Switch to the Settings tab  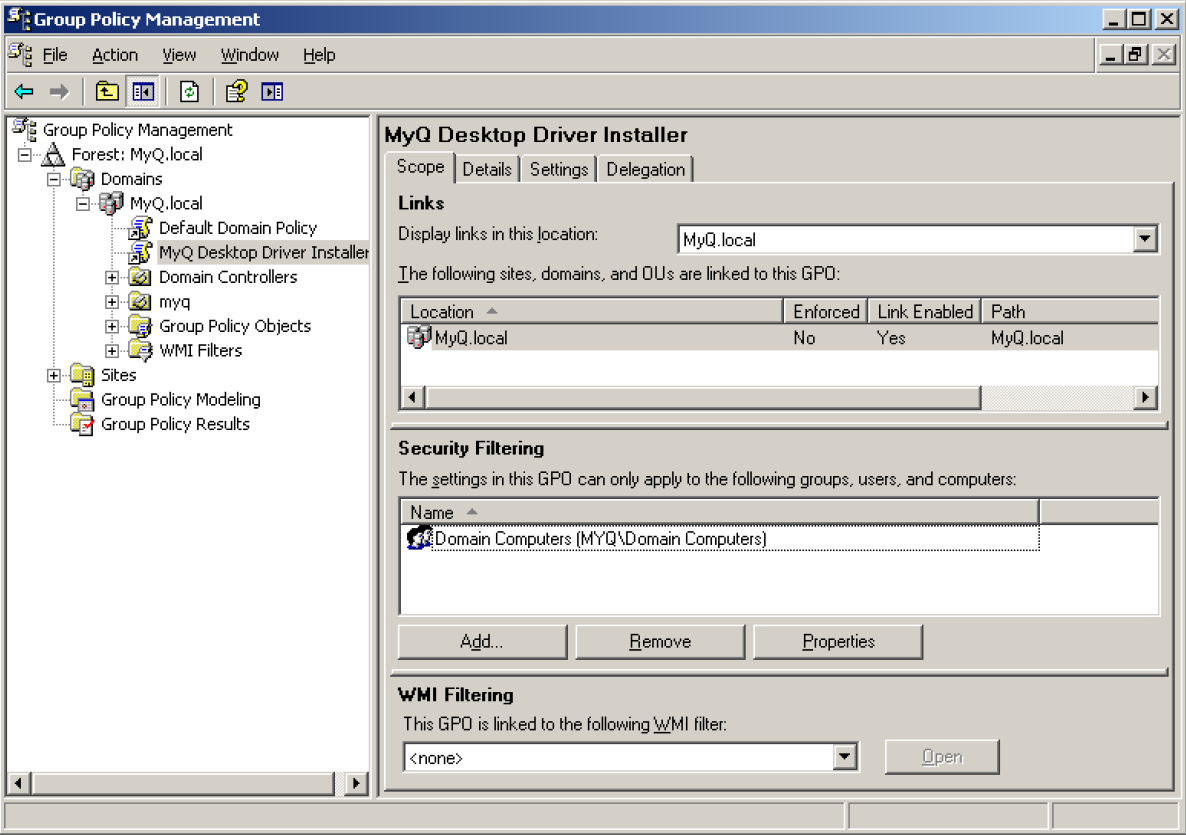click(558, 169)
